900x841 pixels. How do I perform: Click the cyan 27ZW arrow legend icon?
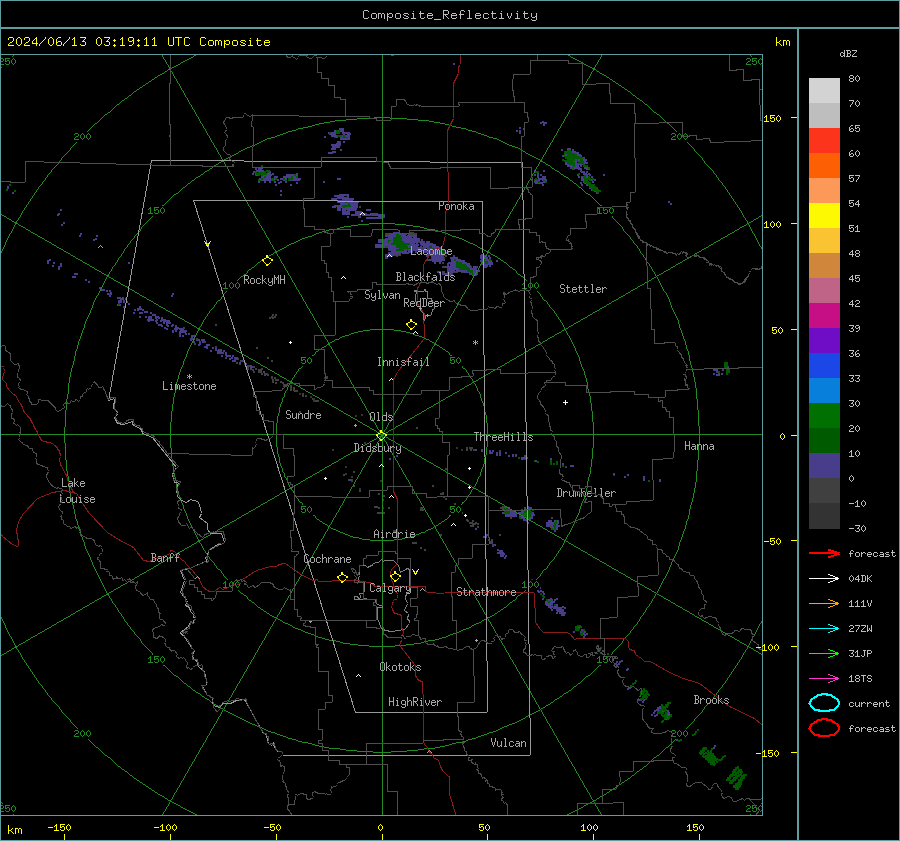[824, 629]
